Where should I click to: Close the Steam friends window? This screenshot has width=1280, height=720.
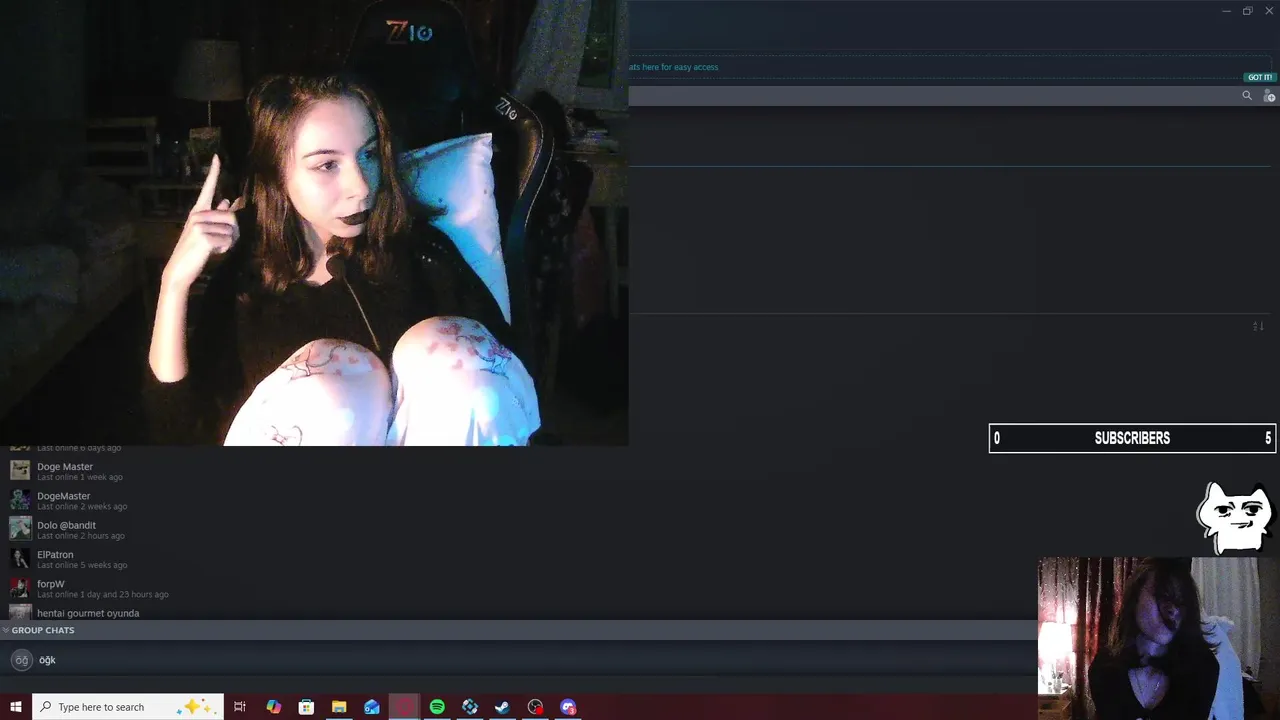pos(1269,11)
